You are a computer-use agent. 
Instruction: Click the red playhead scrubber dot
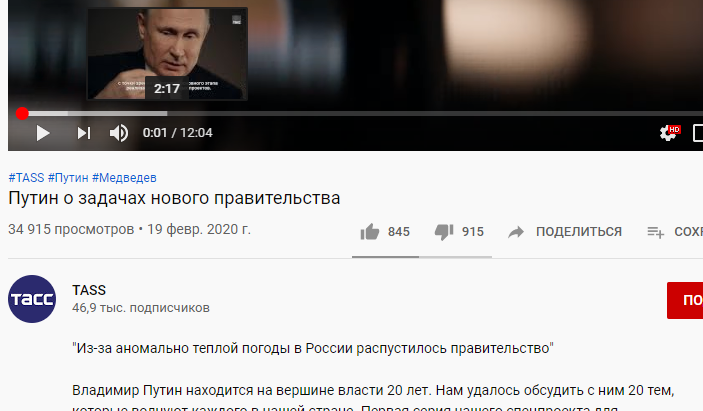(x=22, y=114)
